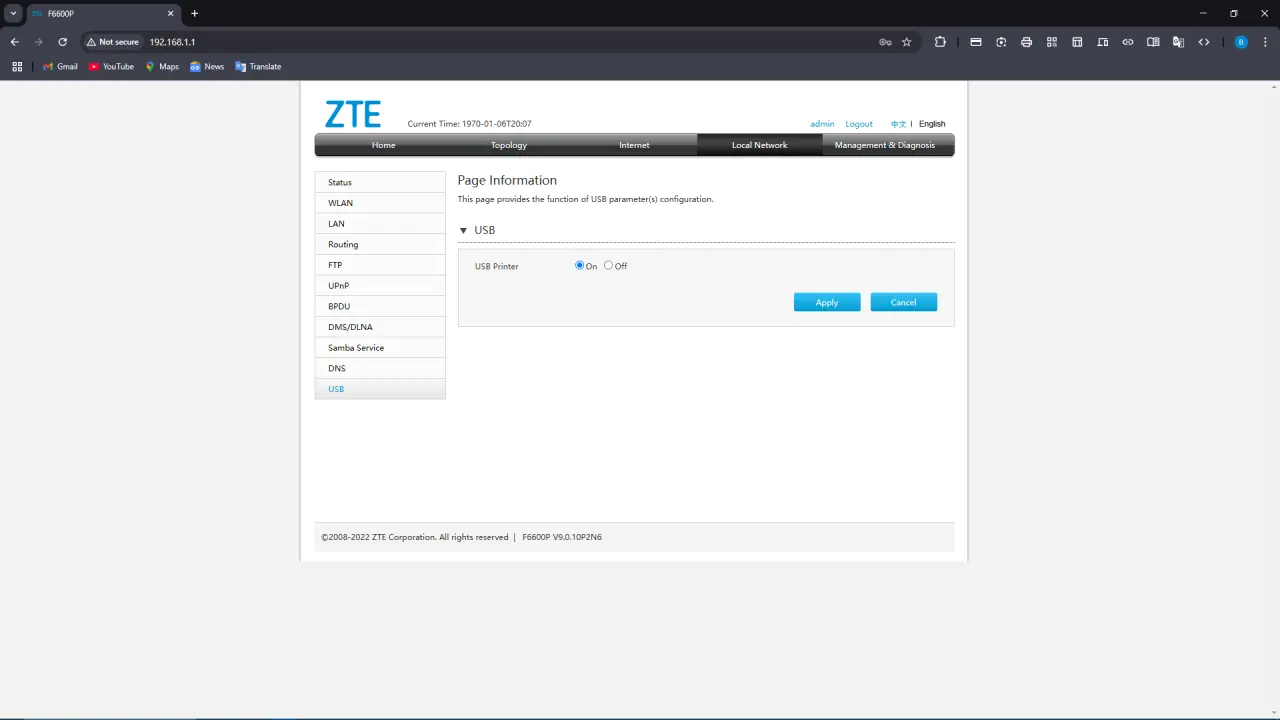
Task: Open the Topology tab
Action: tap(509, 145)
